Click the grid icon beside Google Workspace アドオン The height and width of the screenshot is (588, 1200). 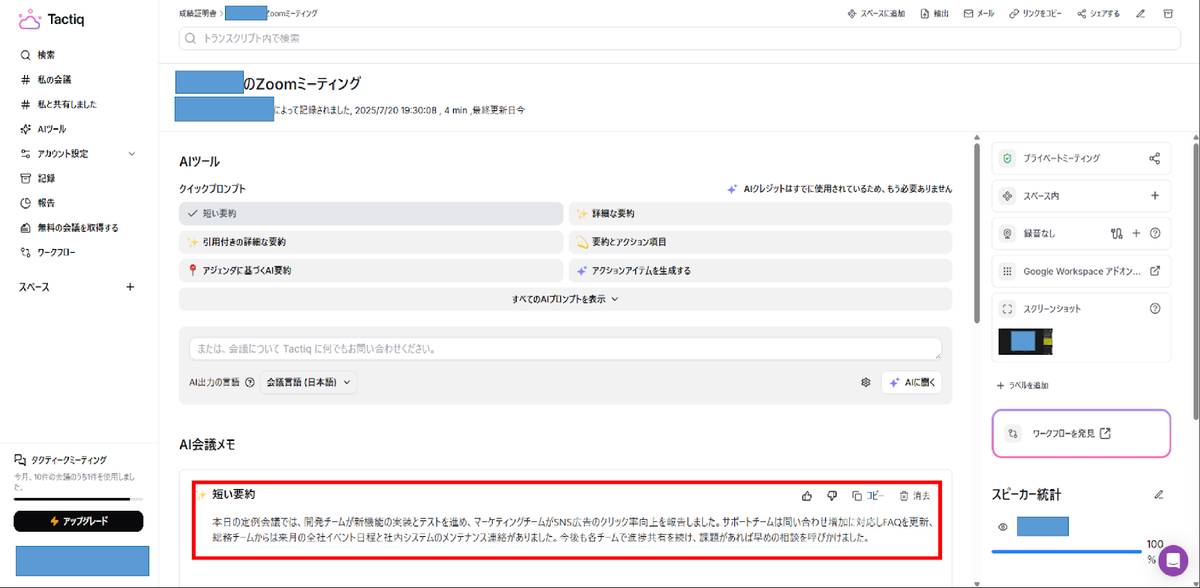(1007, 271)
